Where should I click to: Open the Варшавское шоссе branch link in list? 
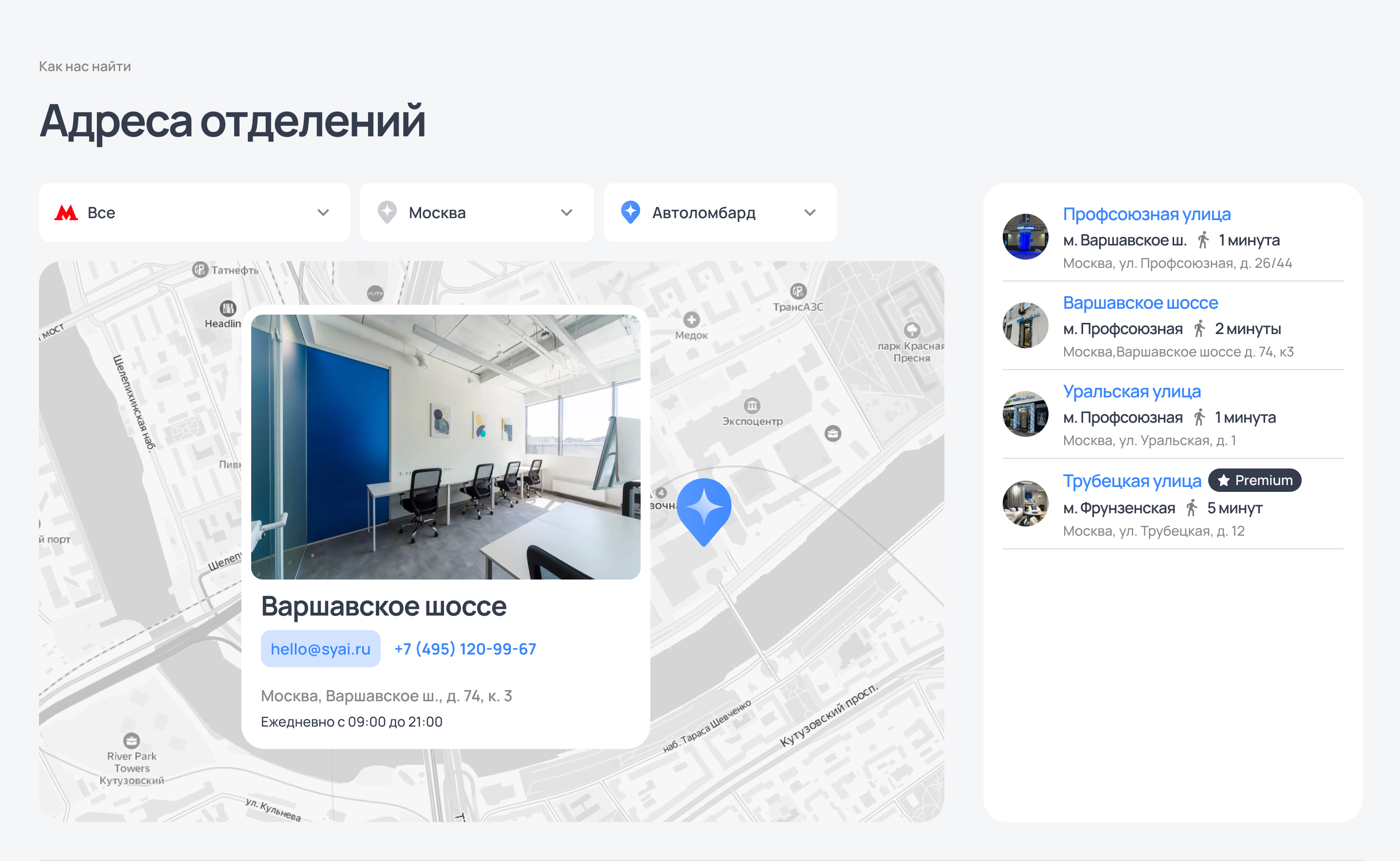pyautogui.click(x=1141, y=303)
